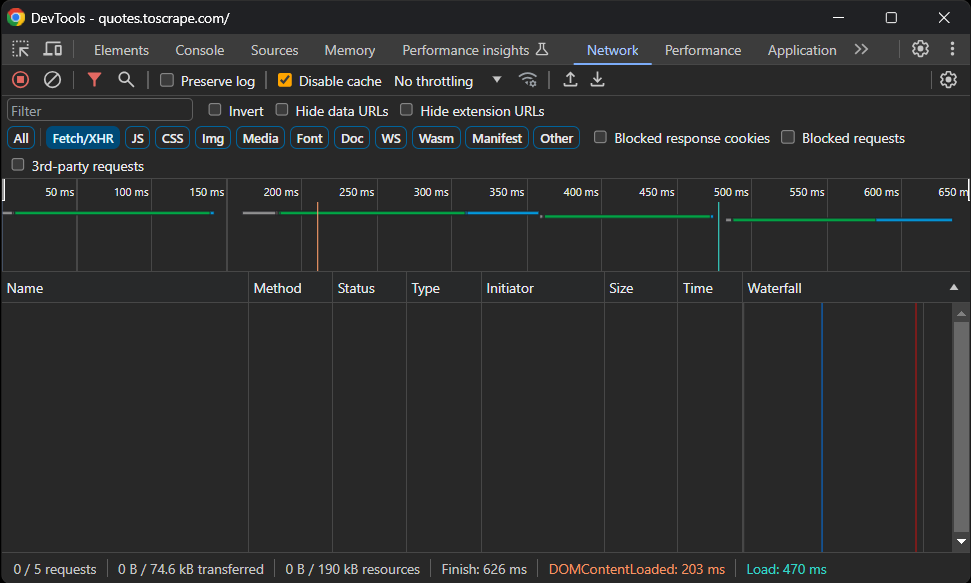The image size is (971, 583).
Task: Open network request search
Action: [x=126, y=80]
